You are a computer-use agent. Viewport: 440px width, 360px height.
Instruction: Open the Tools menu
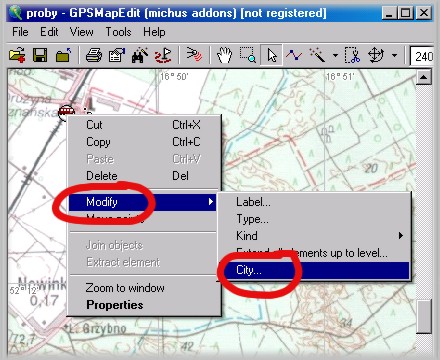coord(118,32)
